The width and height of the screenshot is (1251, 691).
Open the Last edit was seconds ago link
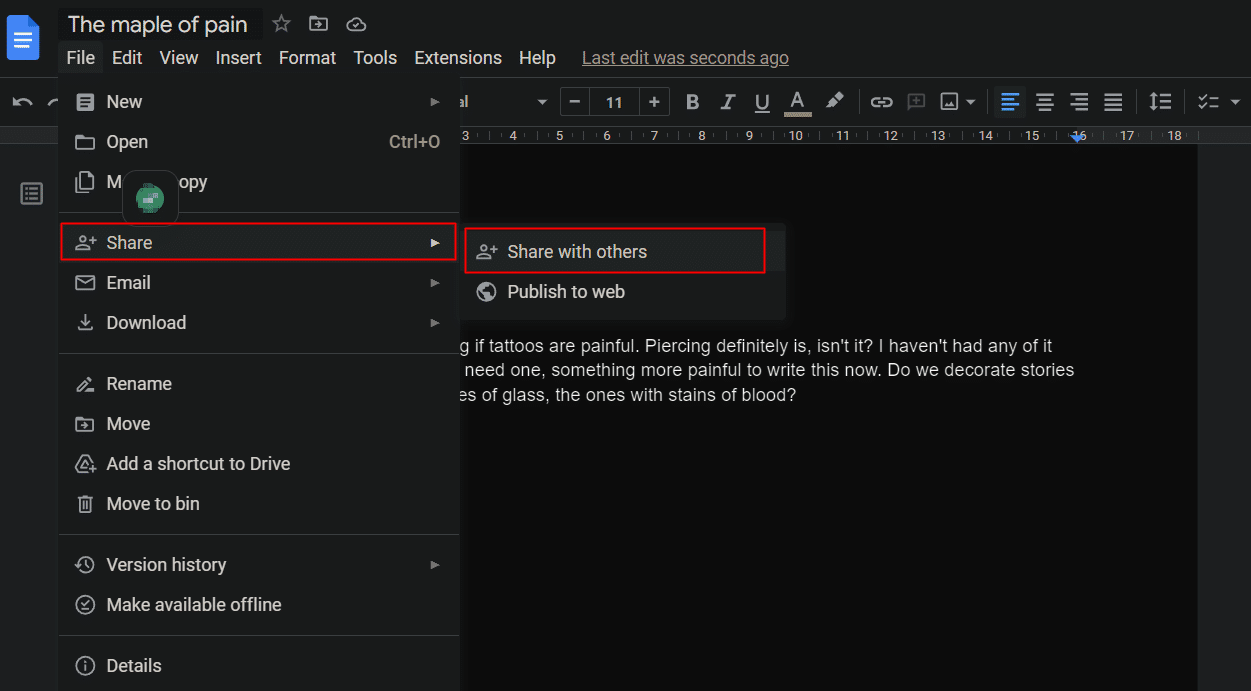point(685,58)
